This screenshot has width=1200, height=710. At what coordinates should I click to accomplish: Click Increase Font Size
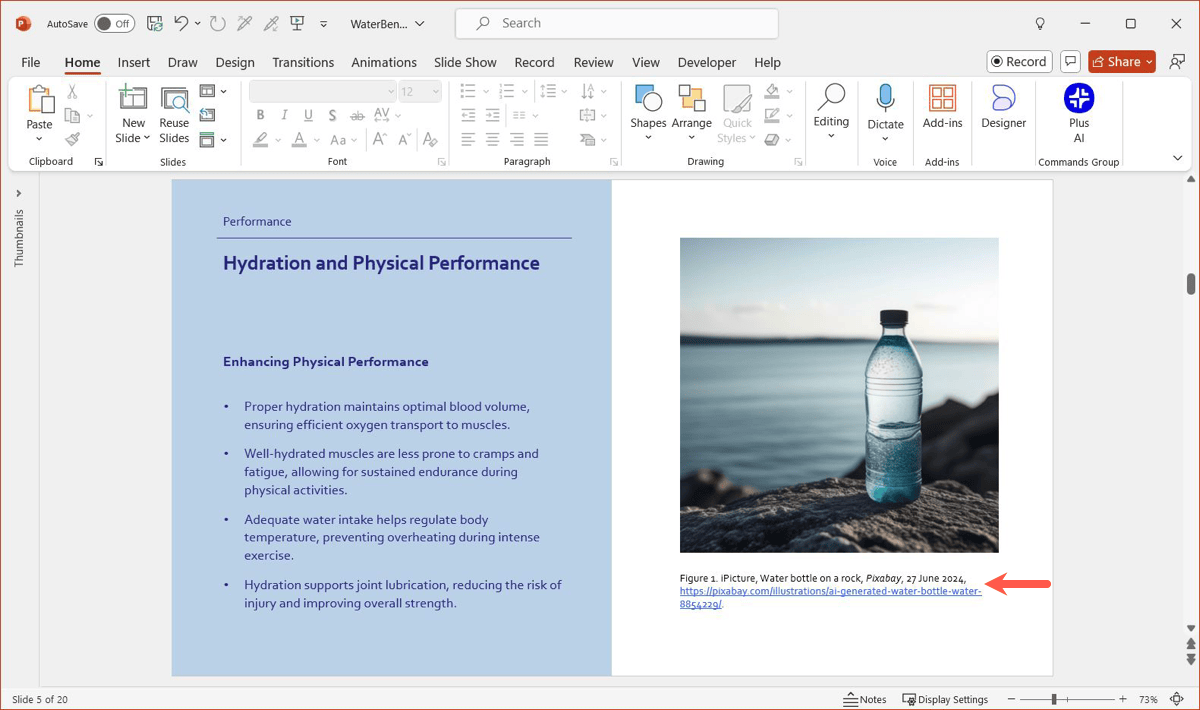(379, 139)
